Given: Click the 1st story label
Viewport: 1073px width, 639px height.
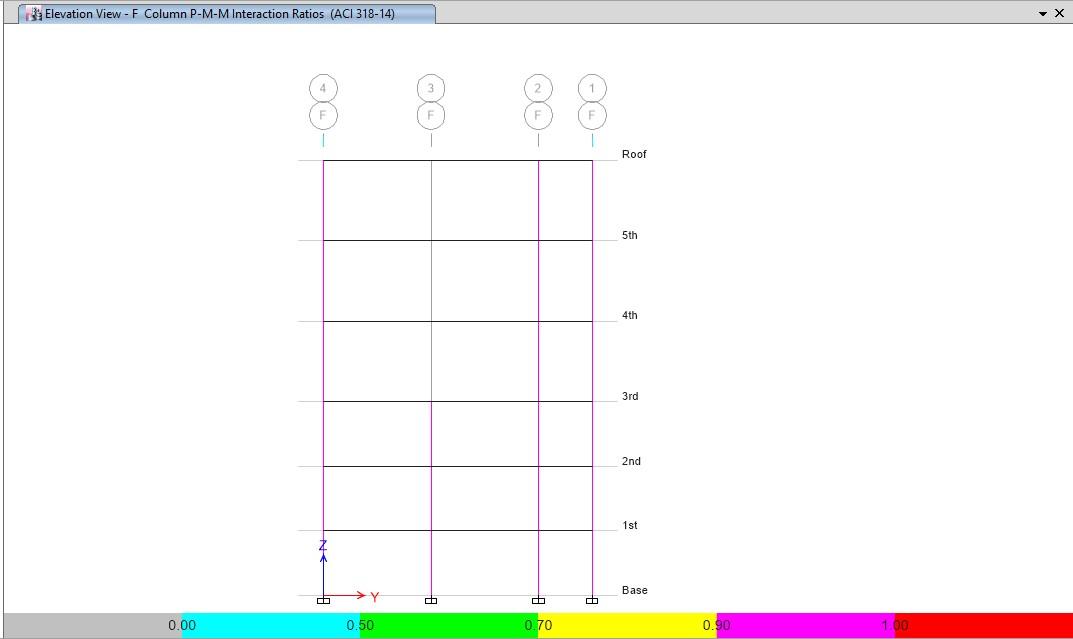Looking at the screenshot, I should point(630,525).
